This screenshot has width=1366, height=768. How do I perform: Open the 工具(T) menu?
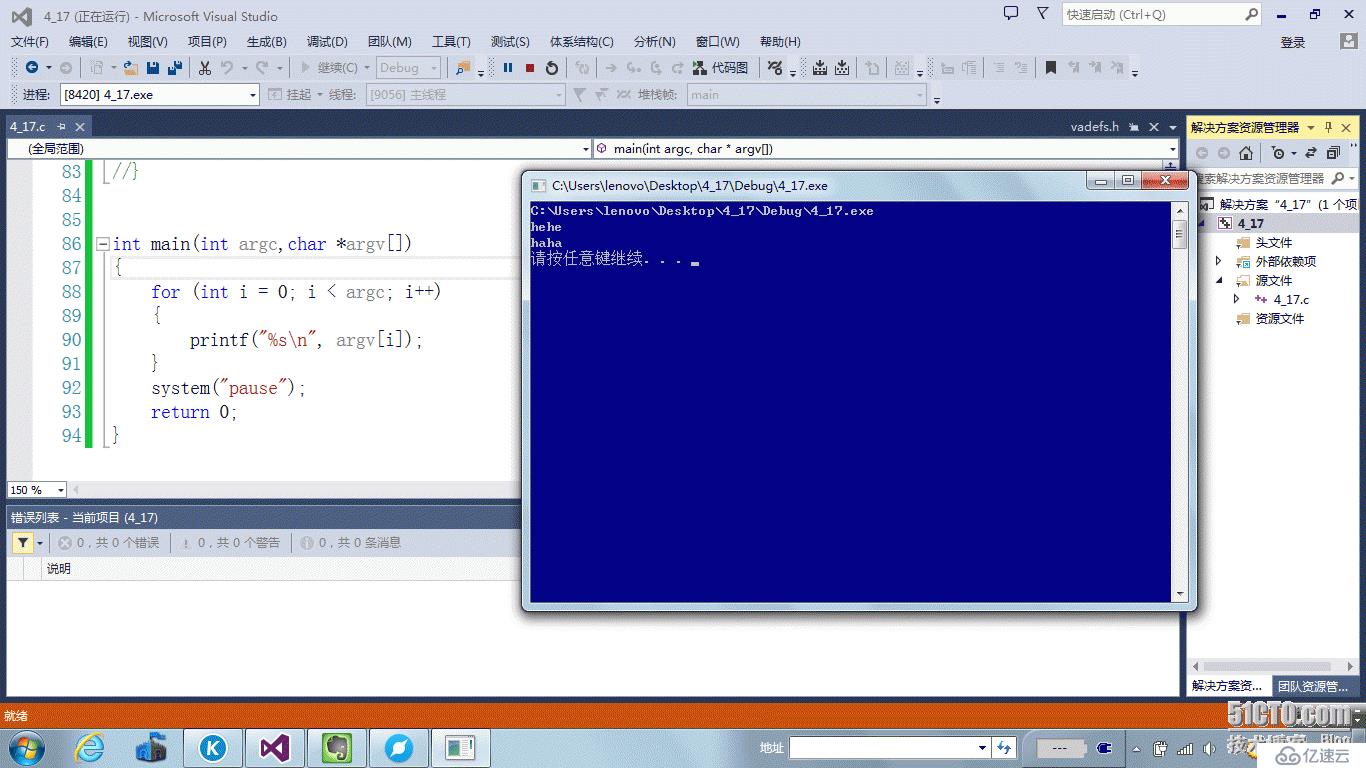click(x=451, y=41)
